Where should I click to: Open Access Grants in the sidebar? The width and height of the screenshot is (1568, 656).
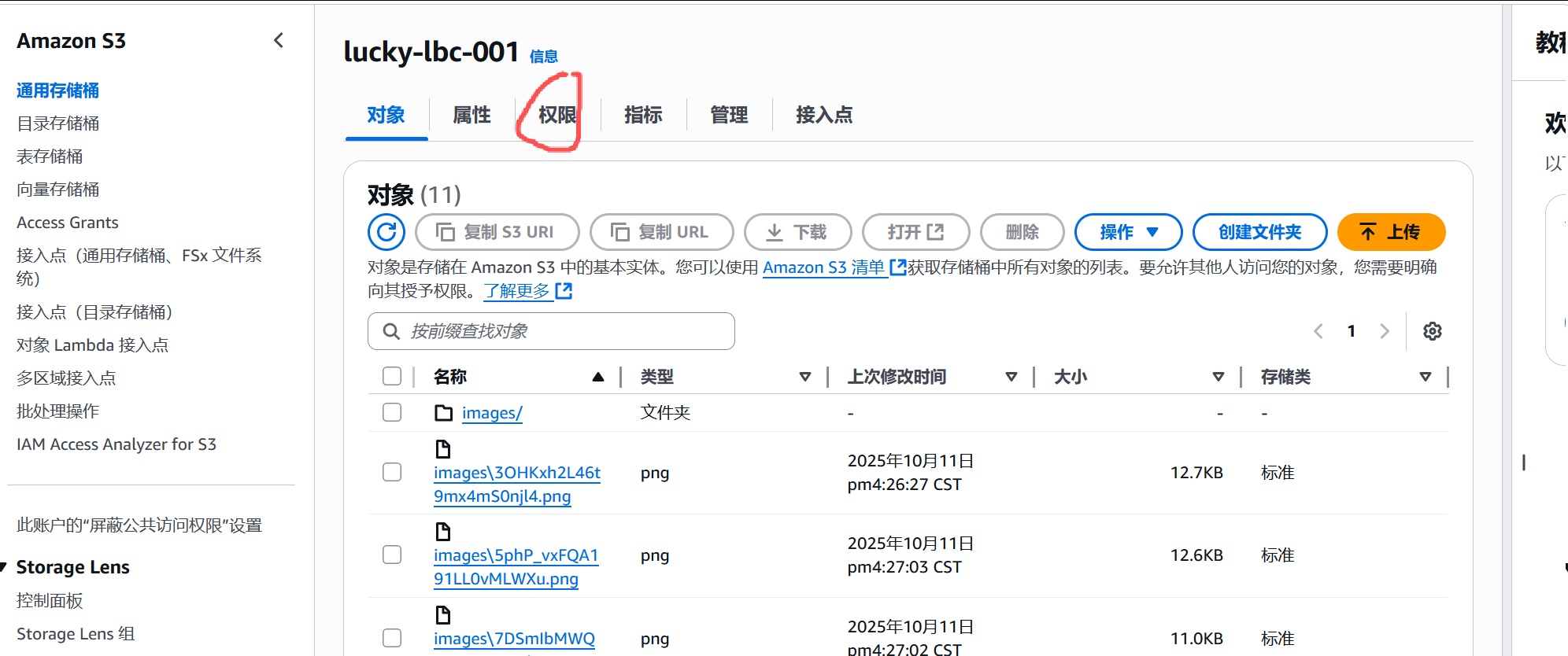[x=68, y=223]
